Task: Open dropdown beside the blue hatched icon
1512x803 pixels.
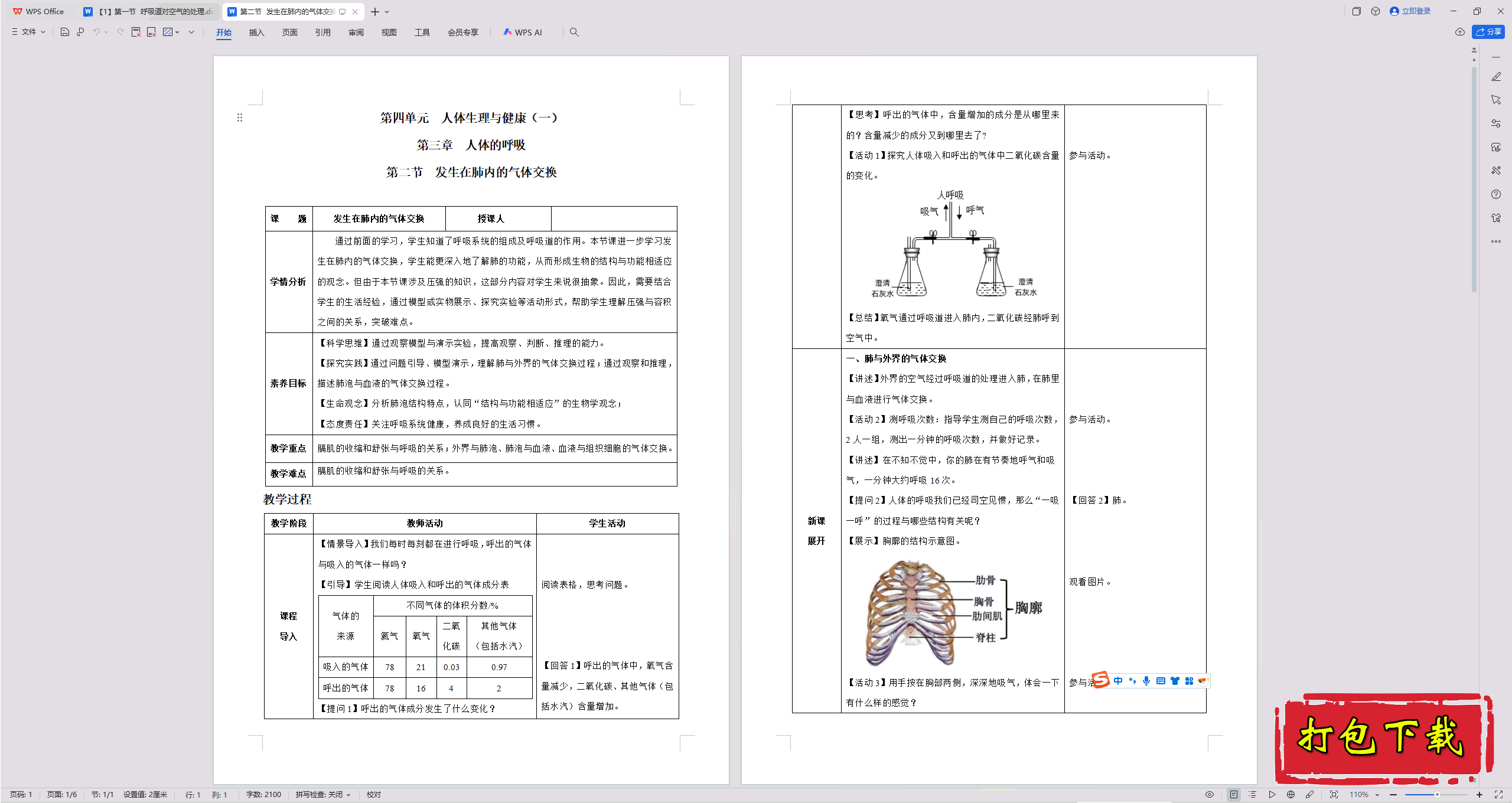Action: pyautogui.click(x=178, y=32)
